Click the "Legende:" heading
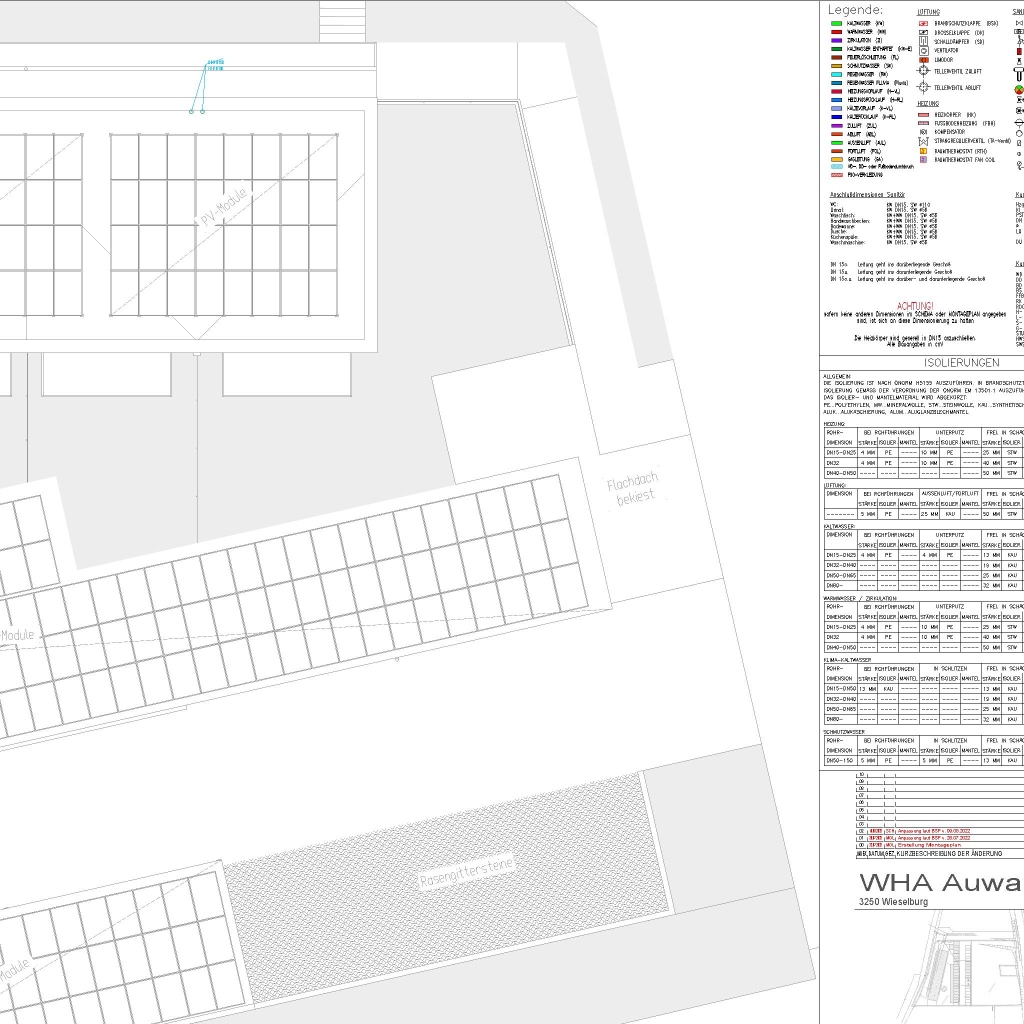 pyautogui.click(x=855, y=10)
